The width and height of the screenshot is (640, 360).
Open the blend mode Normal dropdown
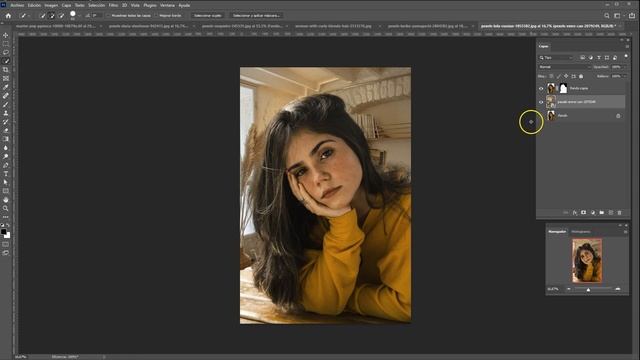(x=564, y=67)
